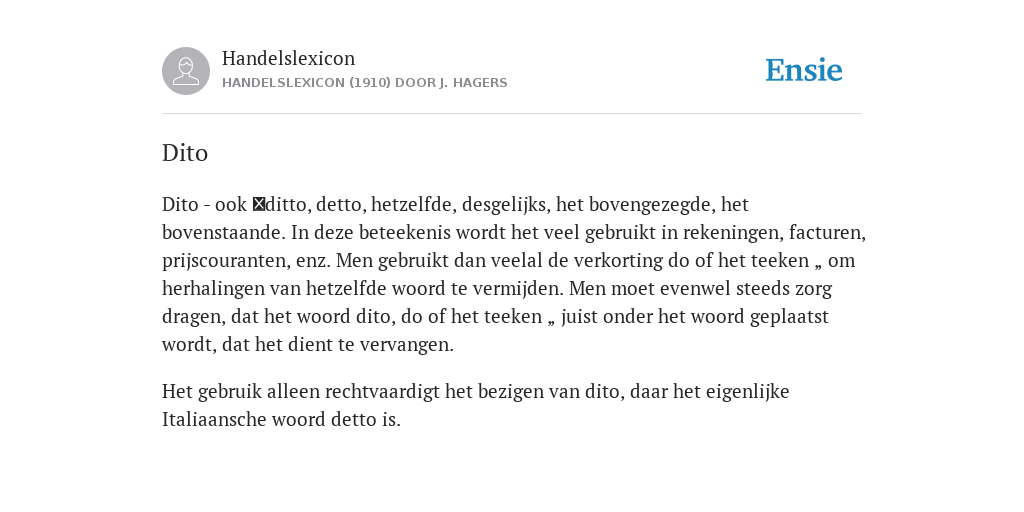This screenshot has width=1024, height=512.
Task: Click the word herhalingen
Action: pyautogui.click(x=214, y=289)
